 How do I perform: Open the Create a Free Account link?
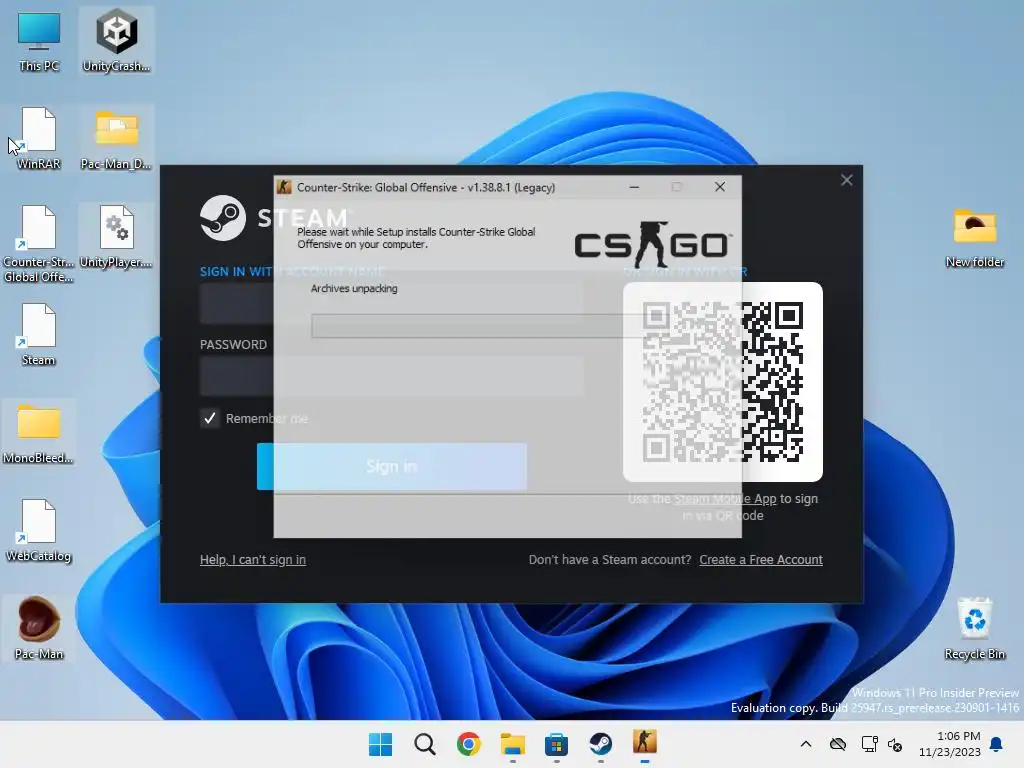pyautogui.click(x=761, y=560)
